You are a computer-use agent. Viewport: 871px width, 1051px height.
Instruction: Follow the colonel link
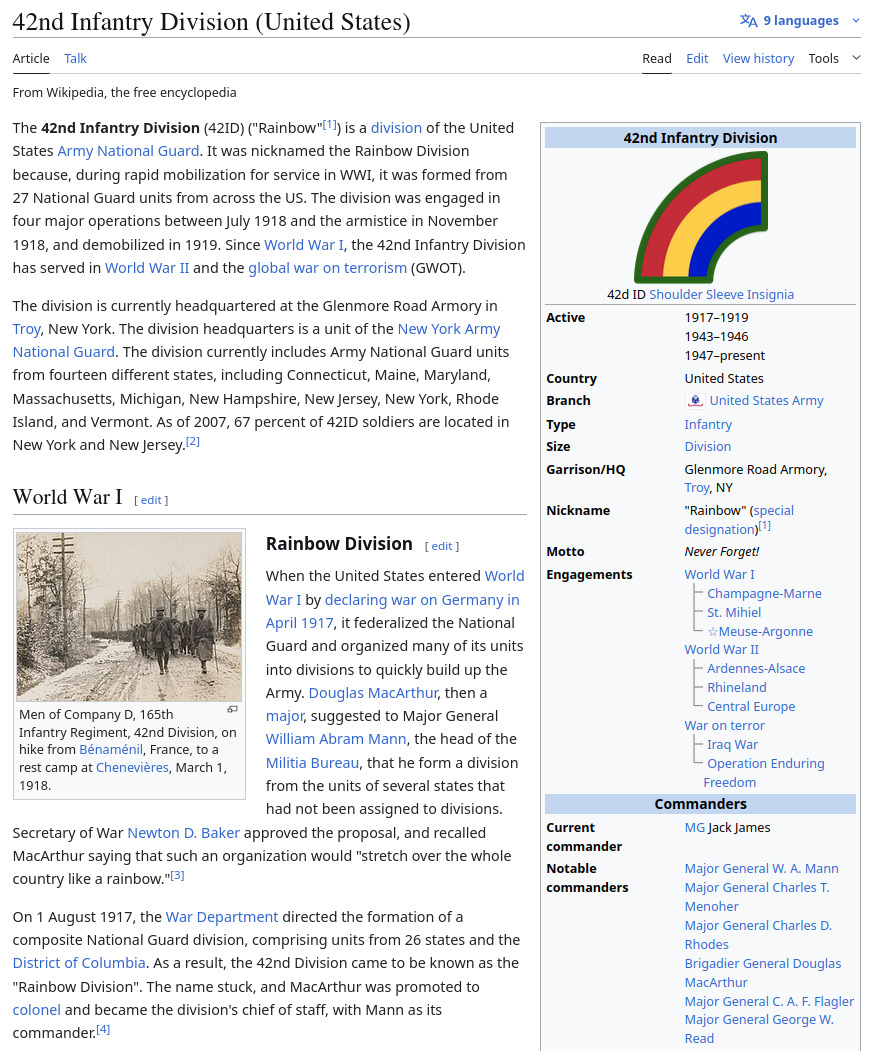(x=36, y=1010)
